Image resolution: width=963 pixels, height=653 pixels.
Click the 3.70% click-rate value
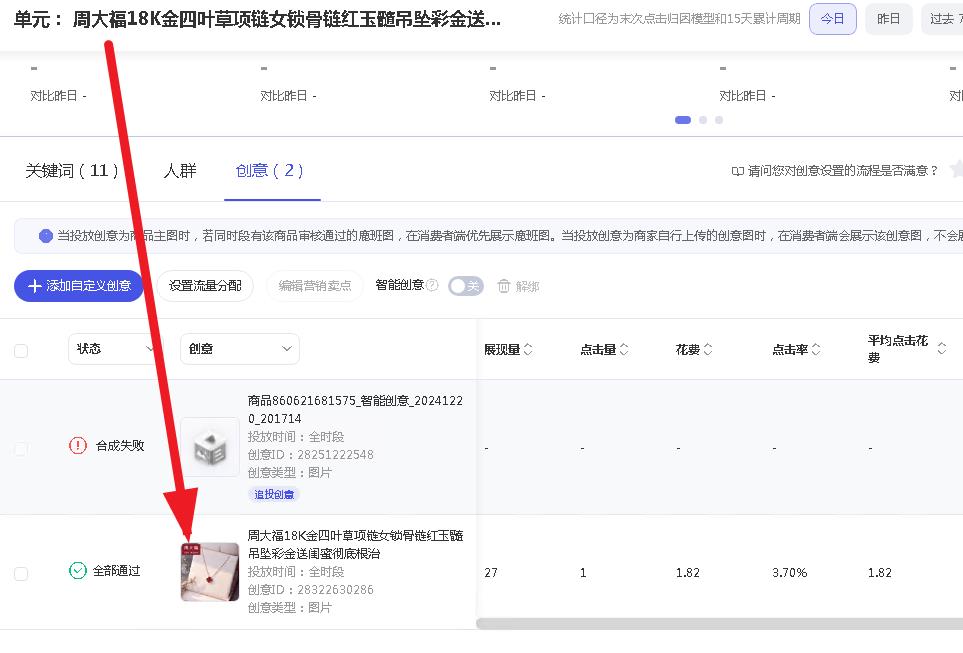(789, 573)
